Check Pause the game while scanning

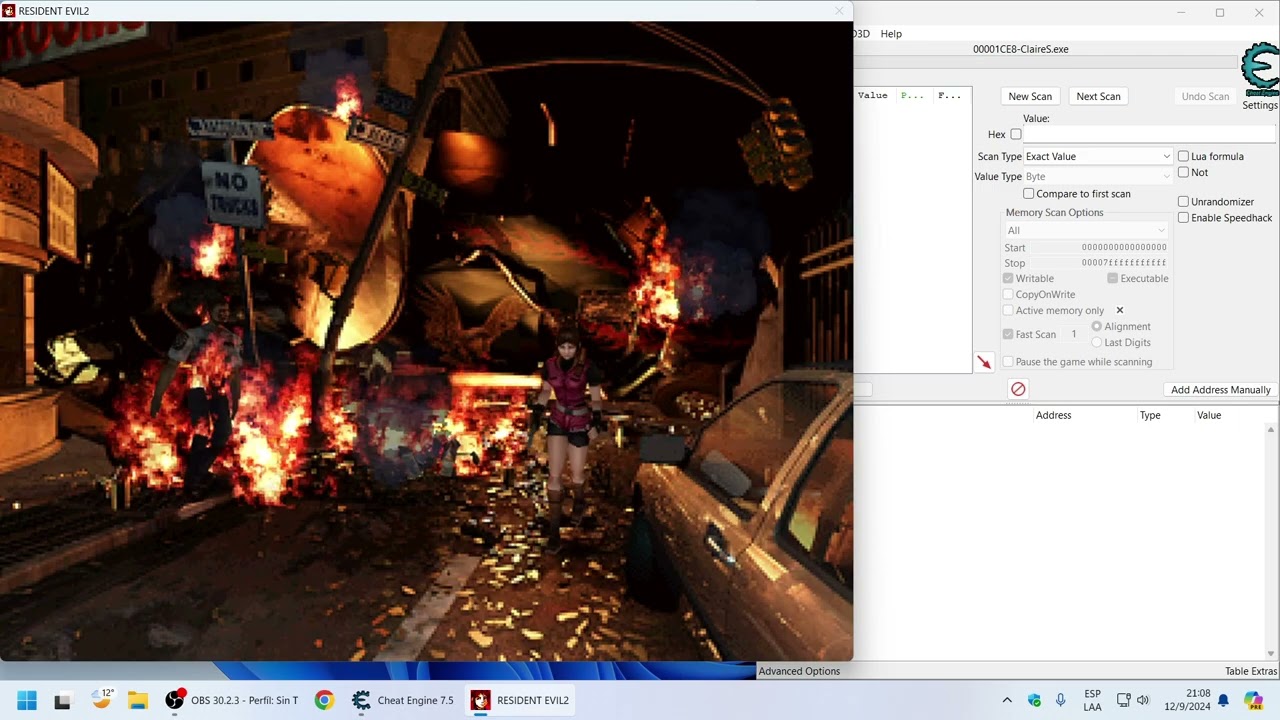(1008, 362)
